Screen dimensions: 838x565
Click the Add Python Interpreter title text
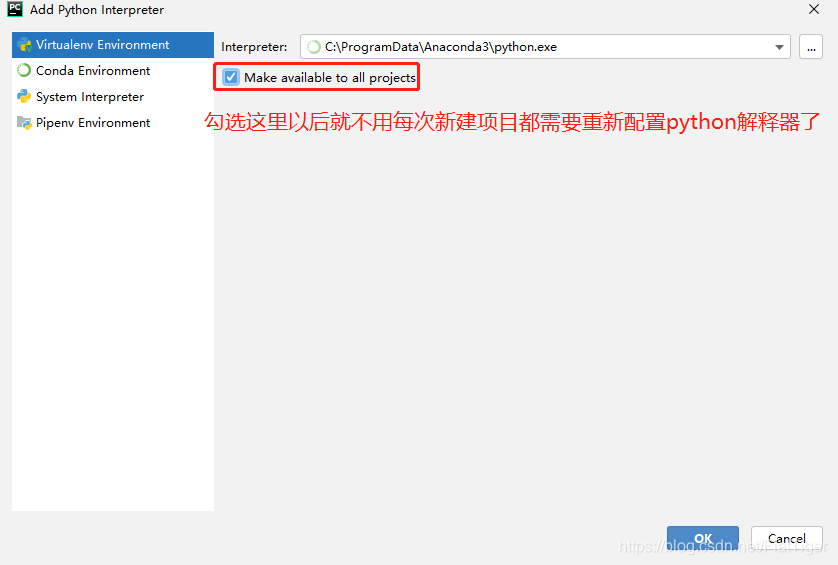(97, 10)
